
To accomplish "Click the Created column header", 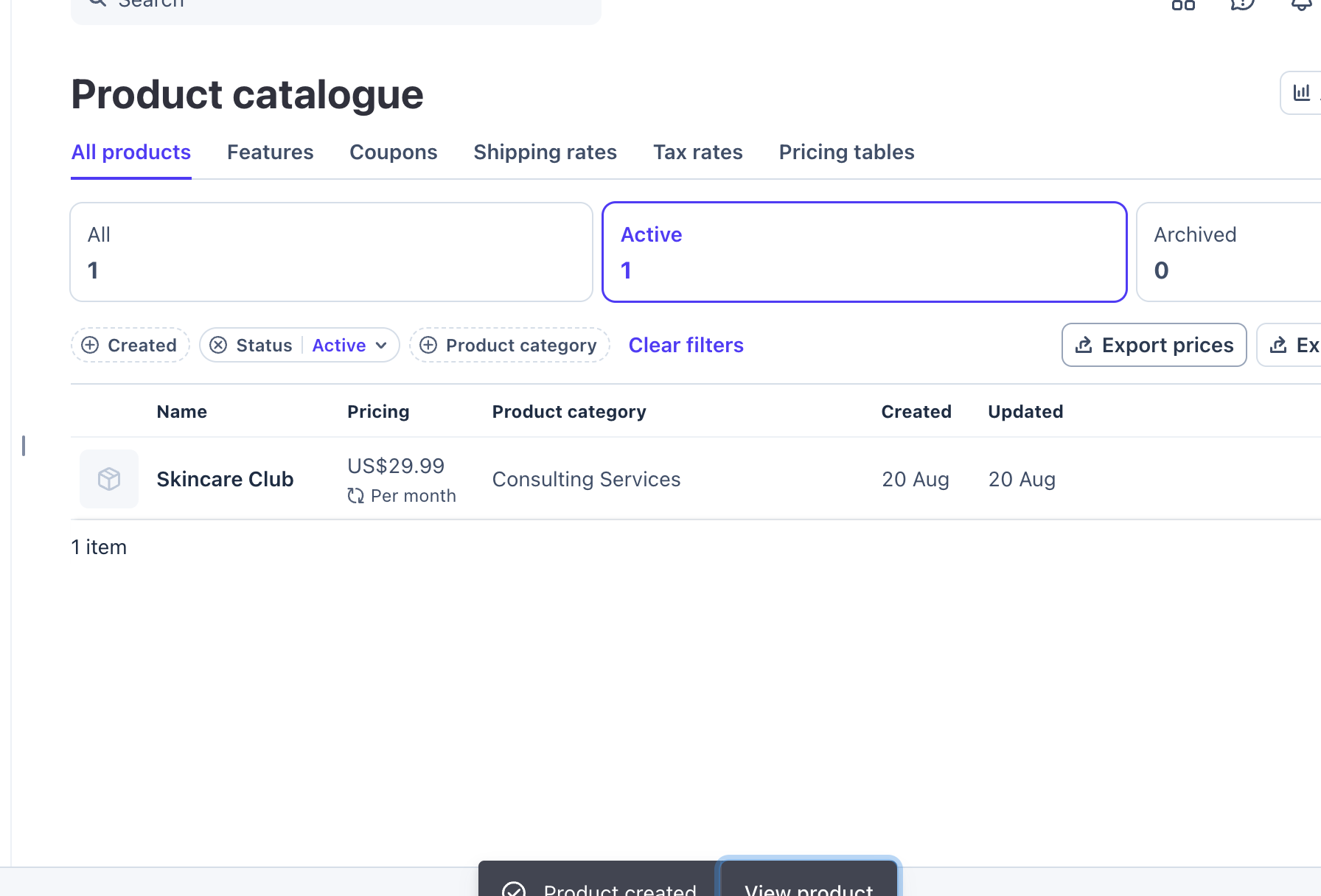I will pyautogui.click(x=916, y=412).
